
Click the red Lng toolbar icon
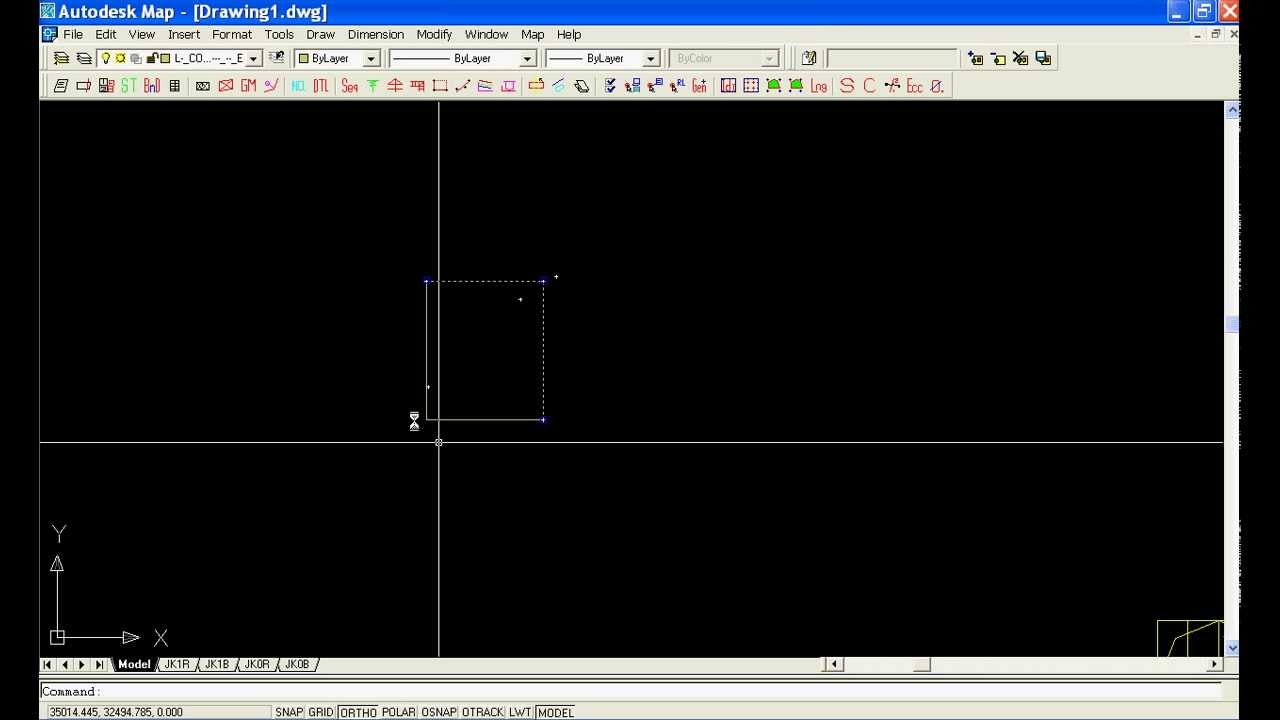[819, 86]
